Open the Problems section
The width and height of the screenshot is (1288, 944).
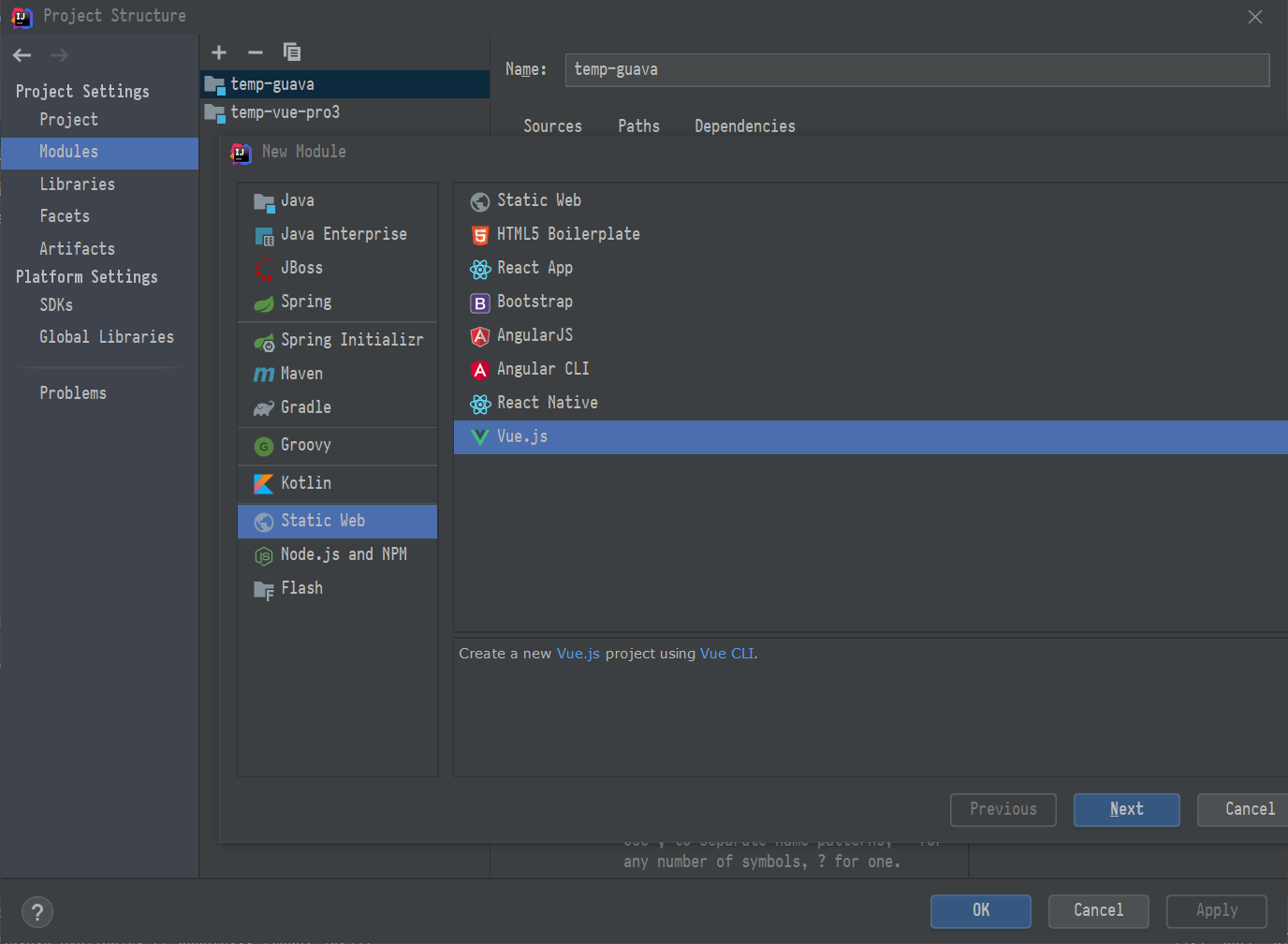[x=73, y=393]
